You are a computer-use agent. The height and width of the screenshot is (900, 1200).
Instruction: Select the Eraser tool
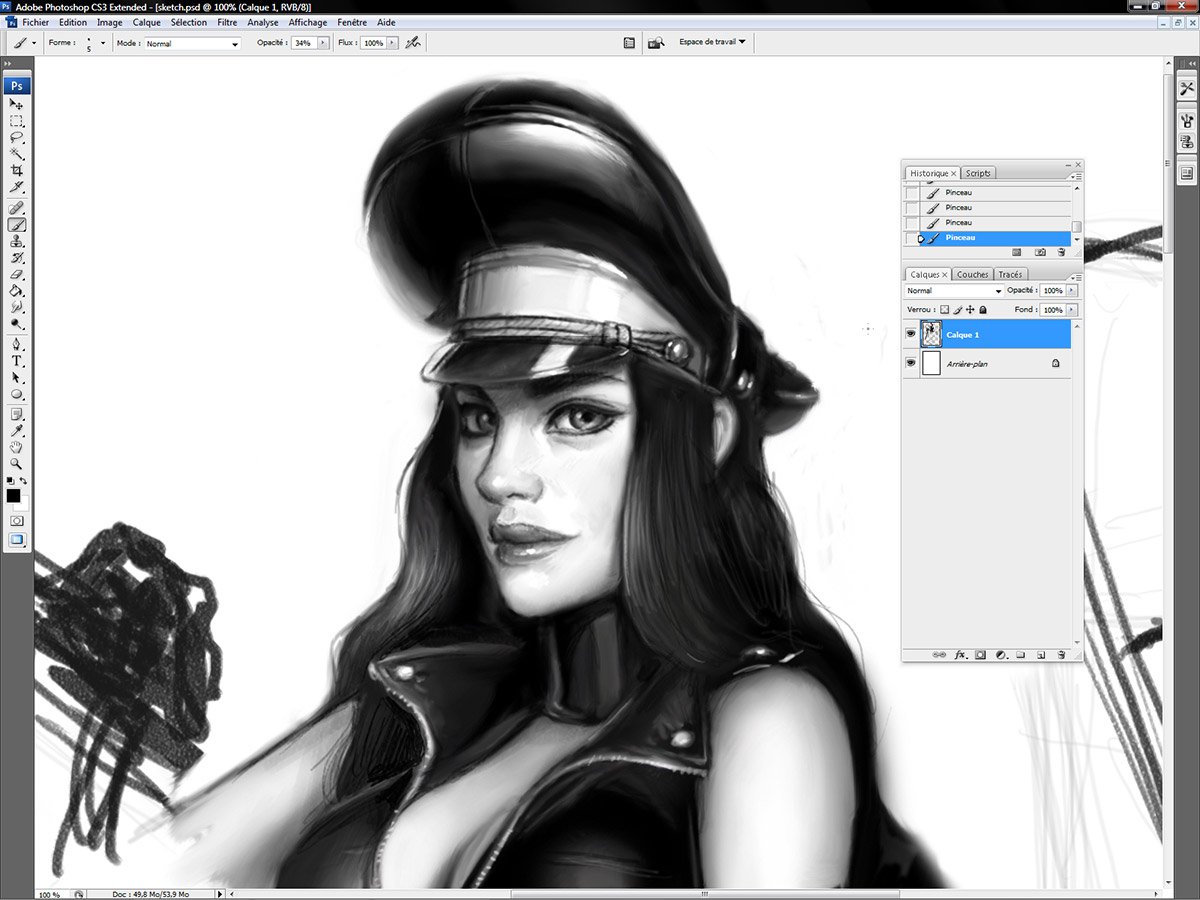pyautogui.click(x=17, y=275)
